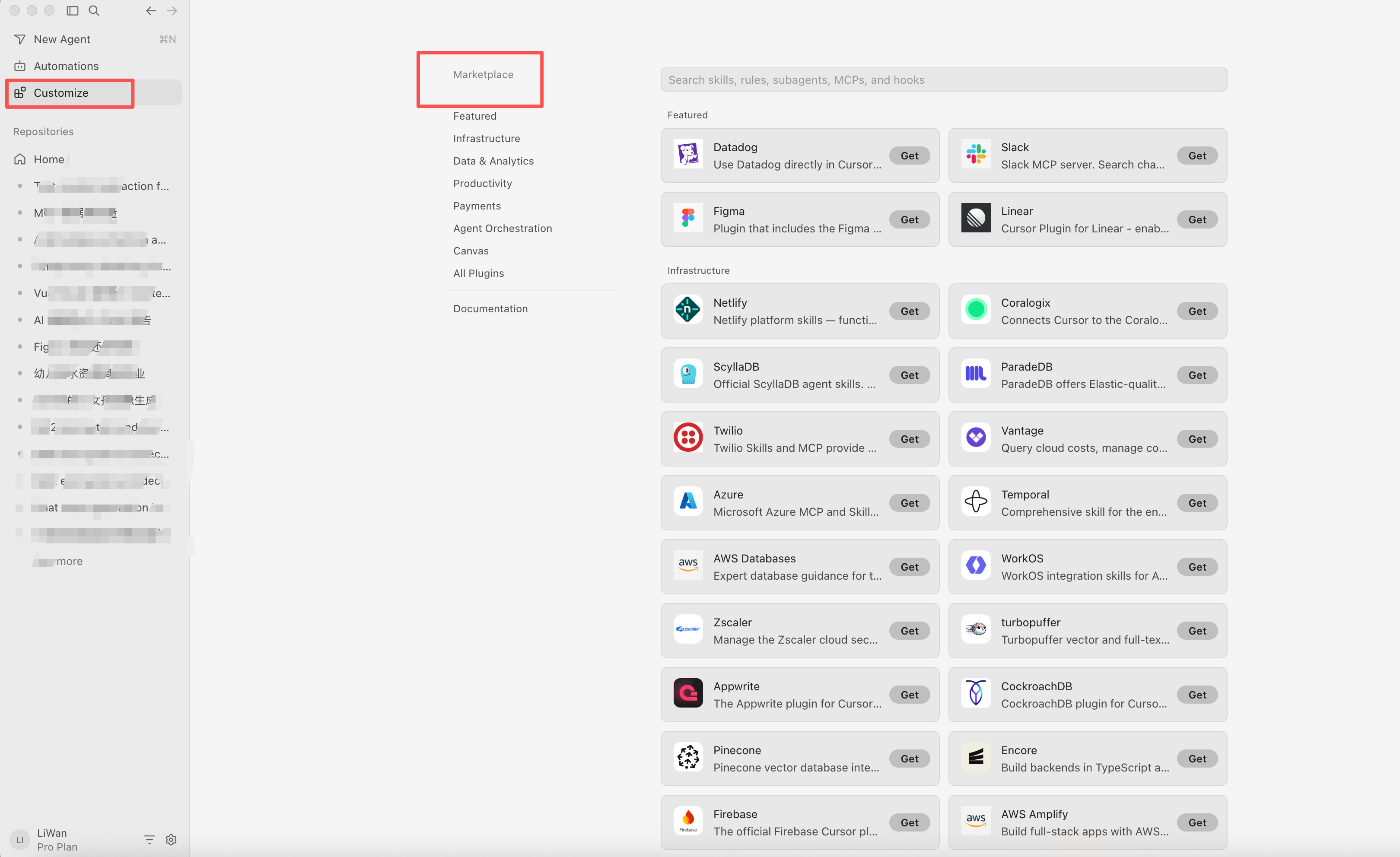Get the Vantage plugin
Screen dimensions: 1400x857
1196,439
